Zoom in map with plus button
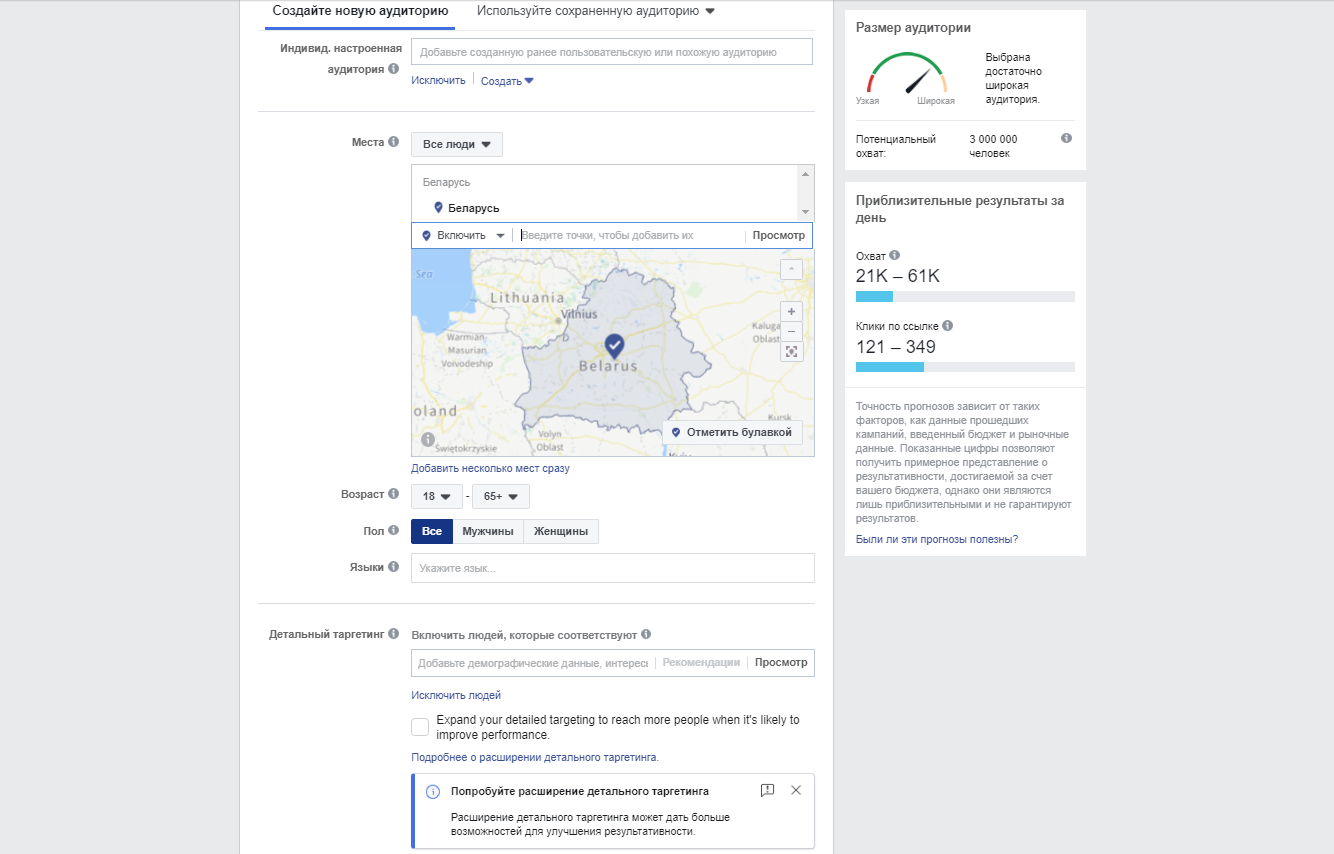This screenshot has height=854, width=1334. tap(791, 311)
